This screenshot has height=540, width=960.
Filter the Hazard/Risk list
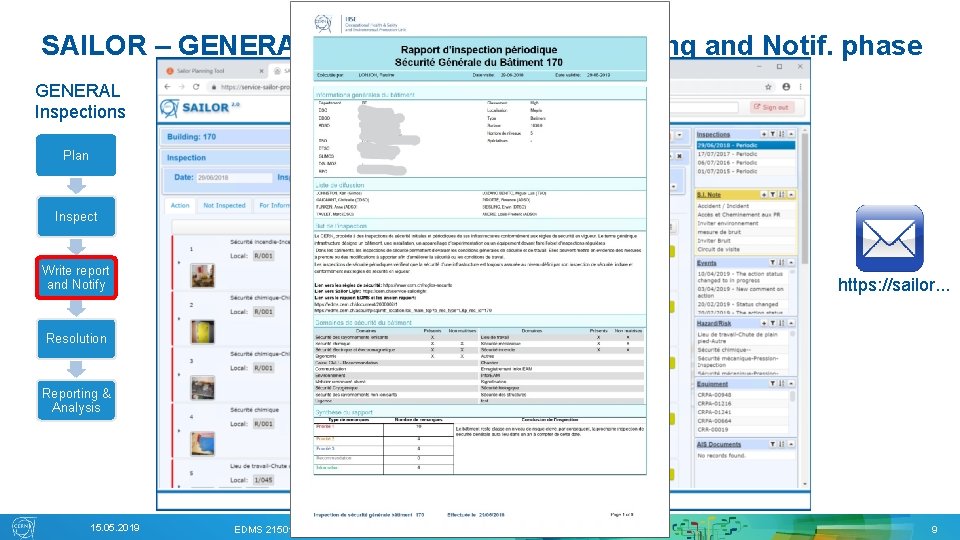pyautogui.click(x=773, y=323)
